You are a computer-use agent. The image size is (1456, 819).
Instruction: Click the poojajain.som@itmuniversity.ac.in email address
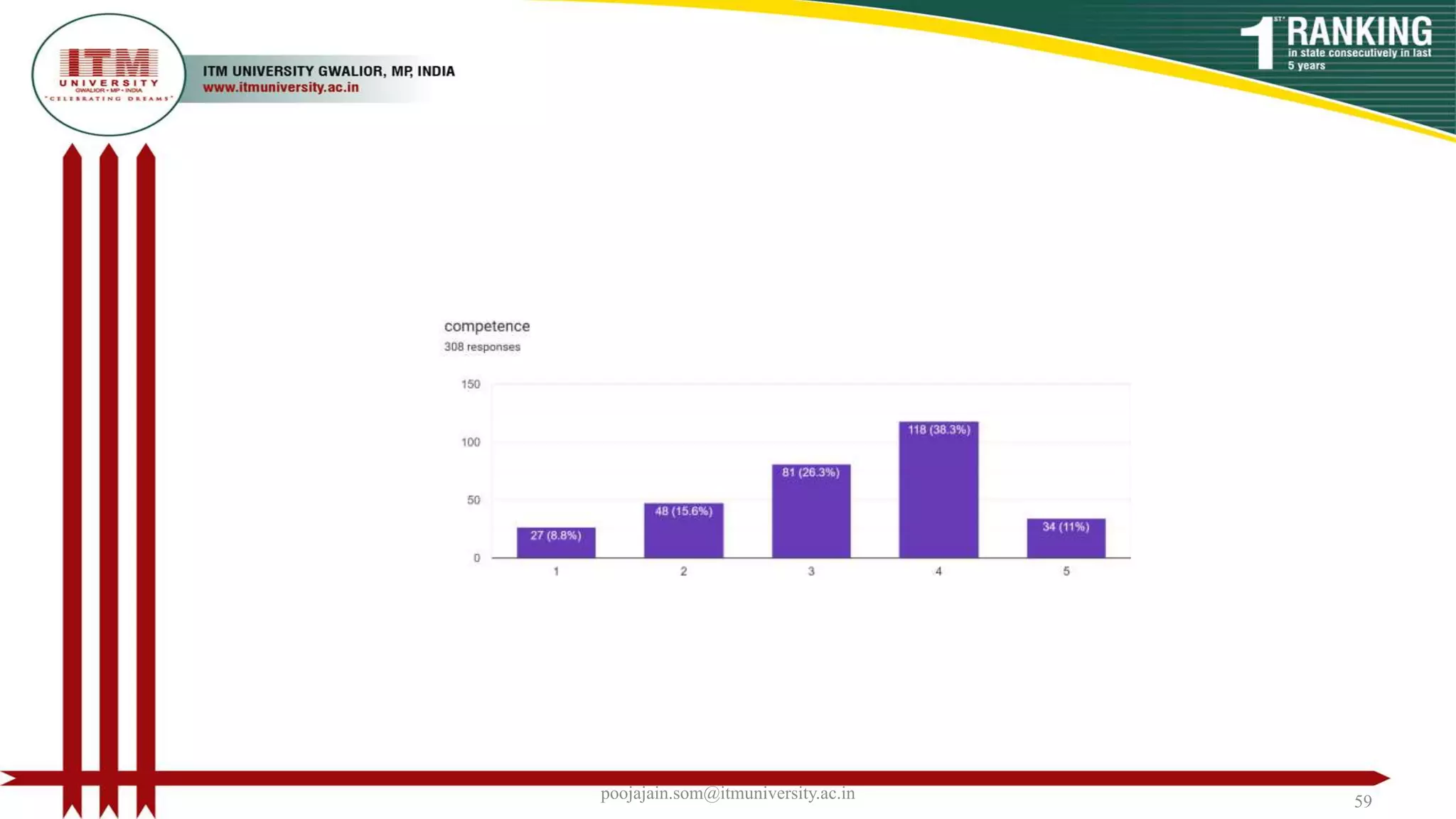click(x=727, y=794)
